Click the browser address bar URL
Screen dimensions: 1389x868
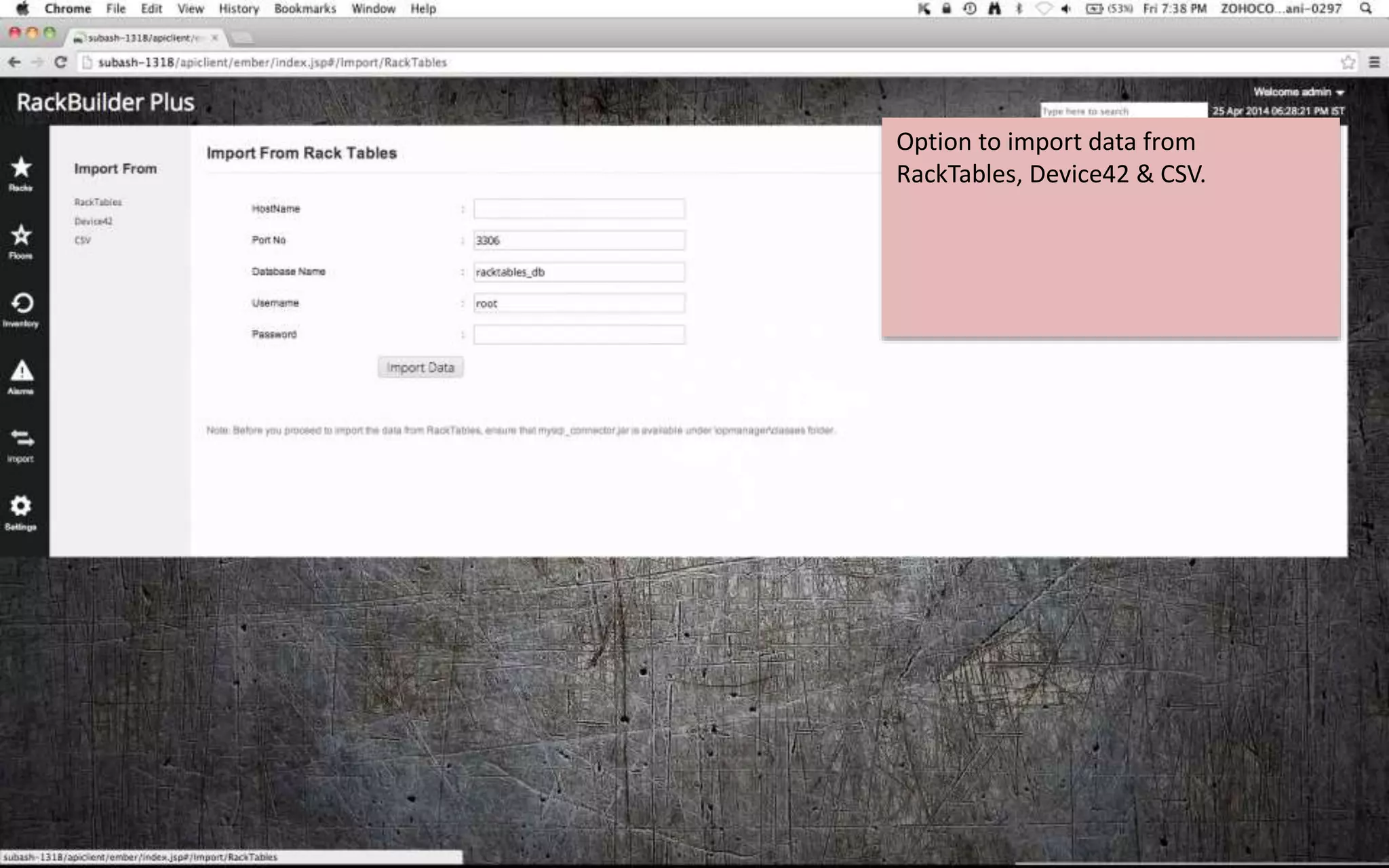point(272,62)
